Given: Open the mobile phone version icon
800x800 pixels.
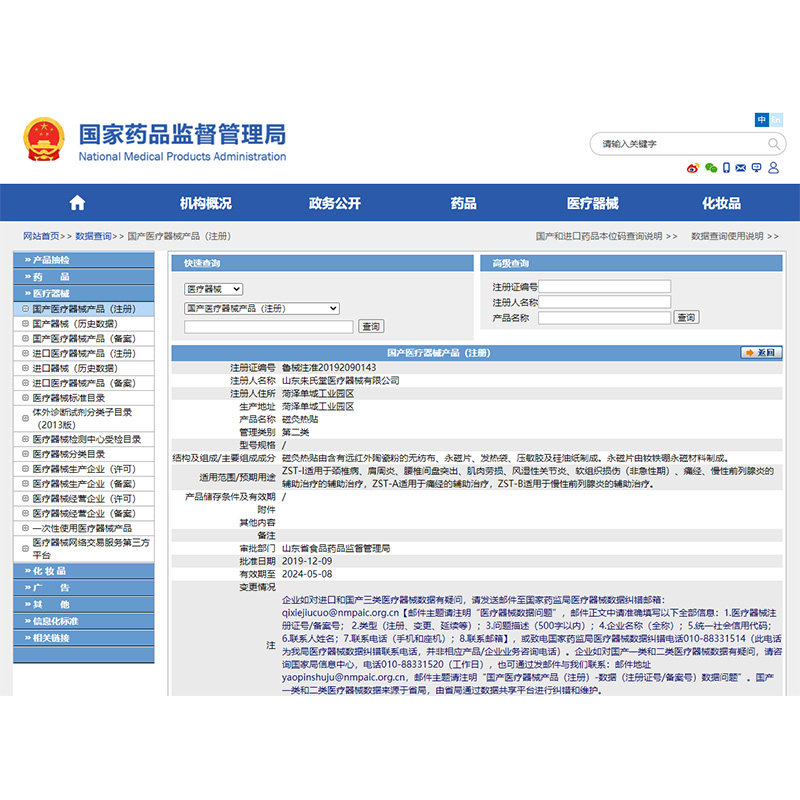Looking at the screenshot, I should point(727,168).
